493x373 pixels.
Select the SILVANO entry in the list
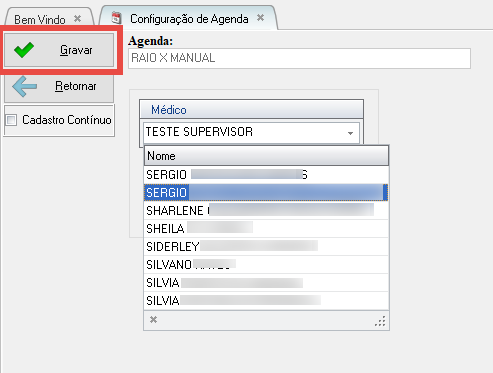(266, 264)
